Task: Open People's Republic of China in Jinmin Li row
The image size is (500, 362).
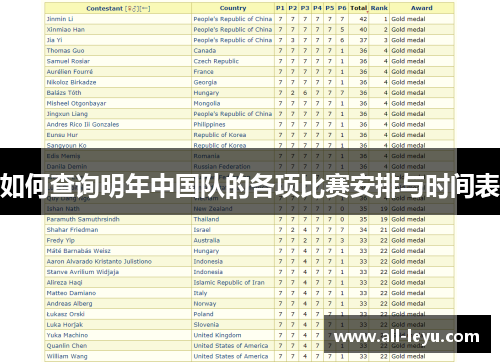Action: (233, 19)
